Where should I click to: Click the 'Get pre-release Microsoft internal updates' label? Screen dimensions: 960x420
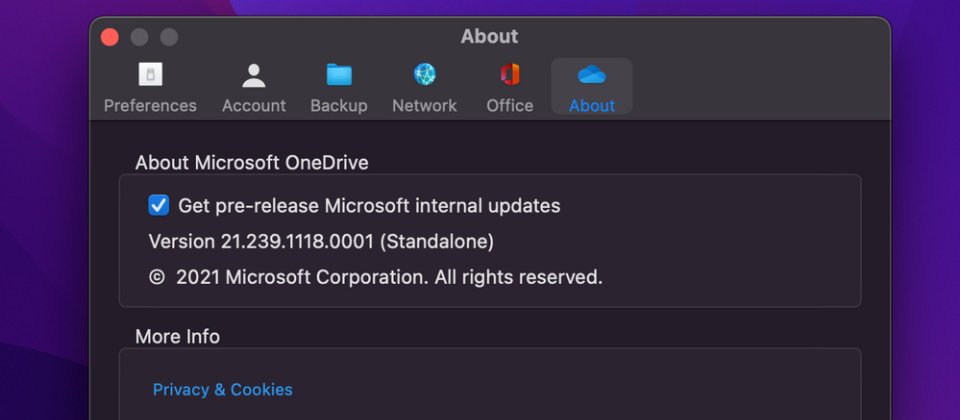[x=369, y=206]
